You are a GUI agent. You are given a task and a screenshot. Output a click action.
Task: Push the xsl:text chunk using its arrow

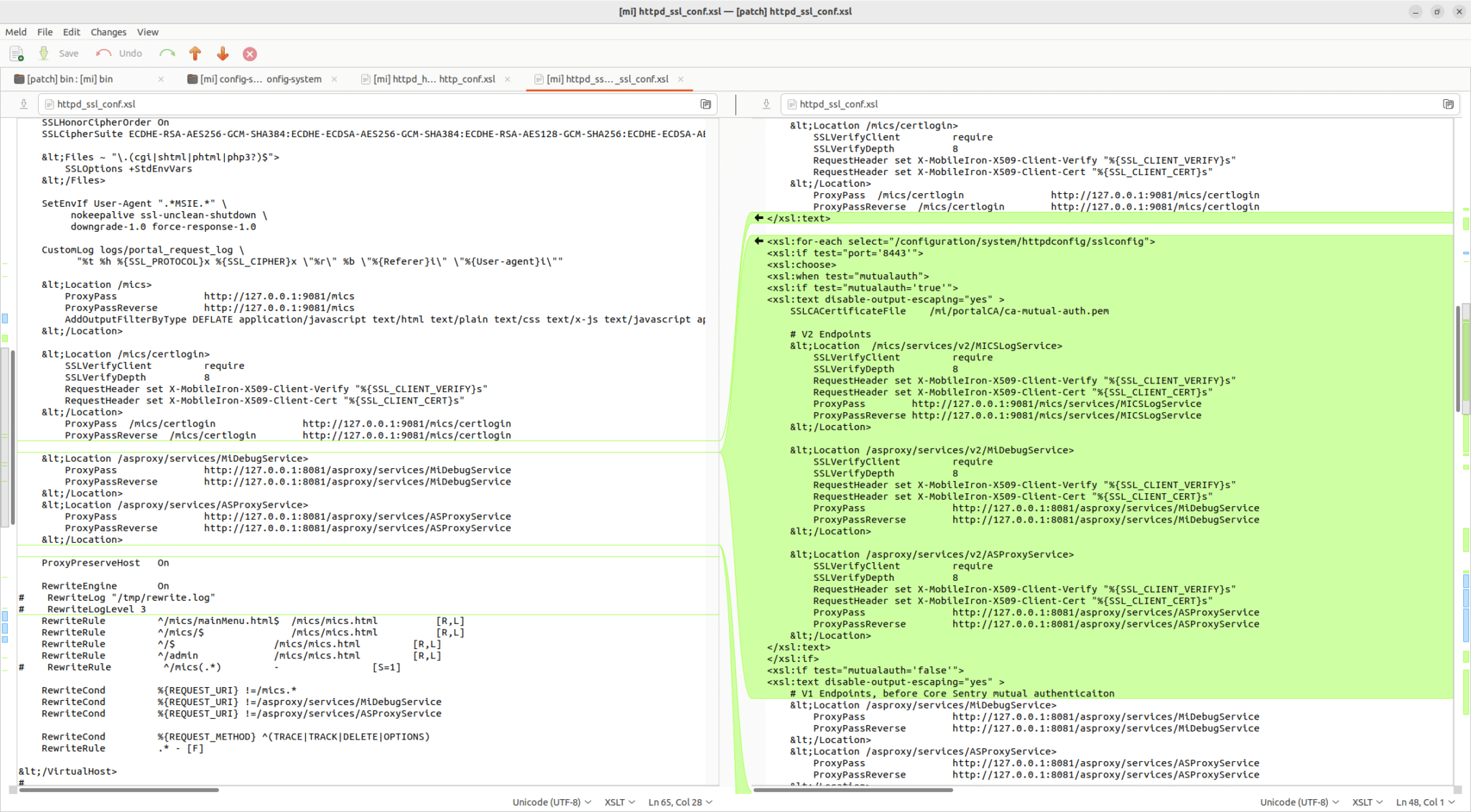(x=759, y=218)
